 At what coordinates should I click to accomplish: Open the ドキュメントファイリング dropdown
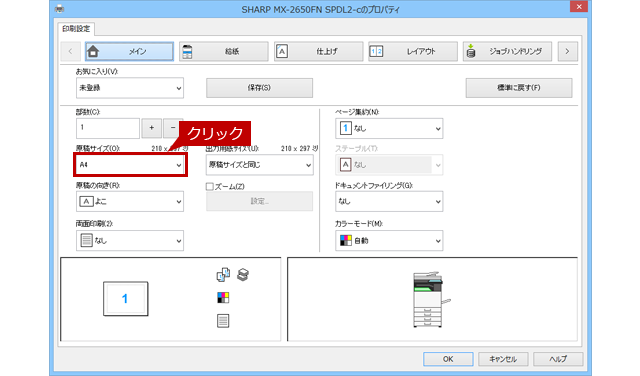pyautogui.click(x=389, y=202)
